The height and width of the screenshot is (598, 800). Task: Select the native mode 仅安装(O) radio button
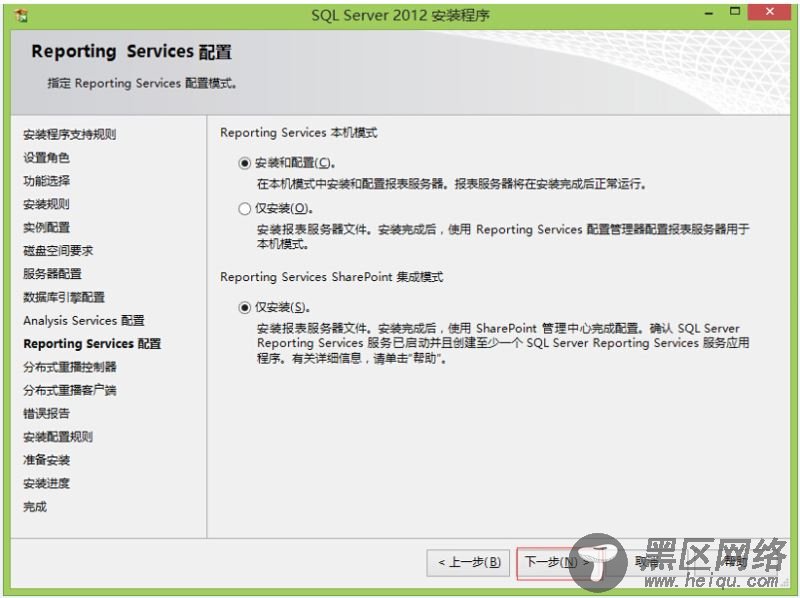tap(244, 208)
